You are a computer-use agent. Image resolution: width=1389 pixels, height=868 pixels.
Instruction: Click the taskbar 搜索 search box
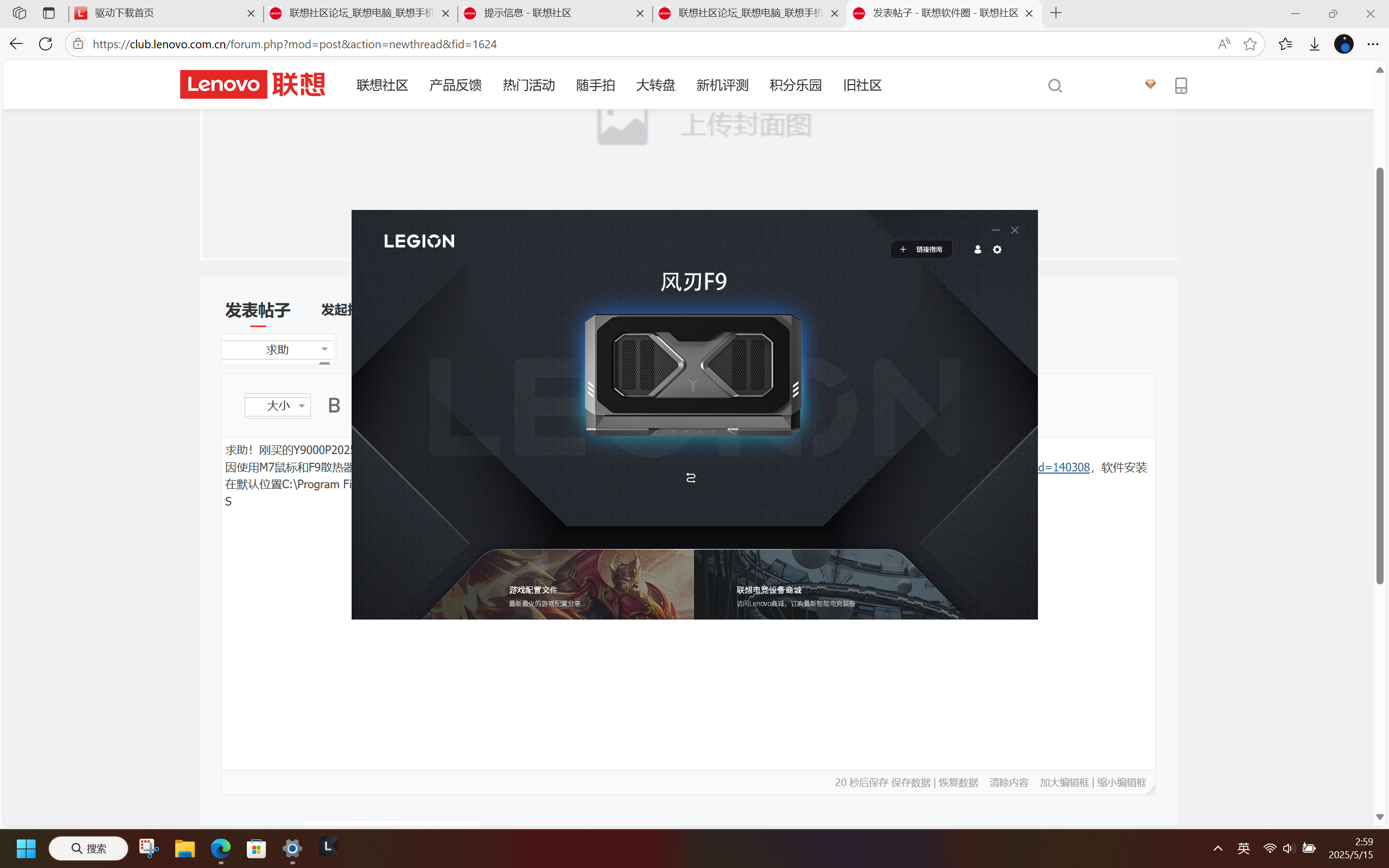click(x=88, y=848)
